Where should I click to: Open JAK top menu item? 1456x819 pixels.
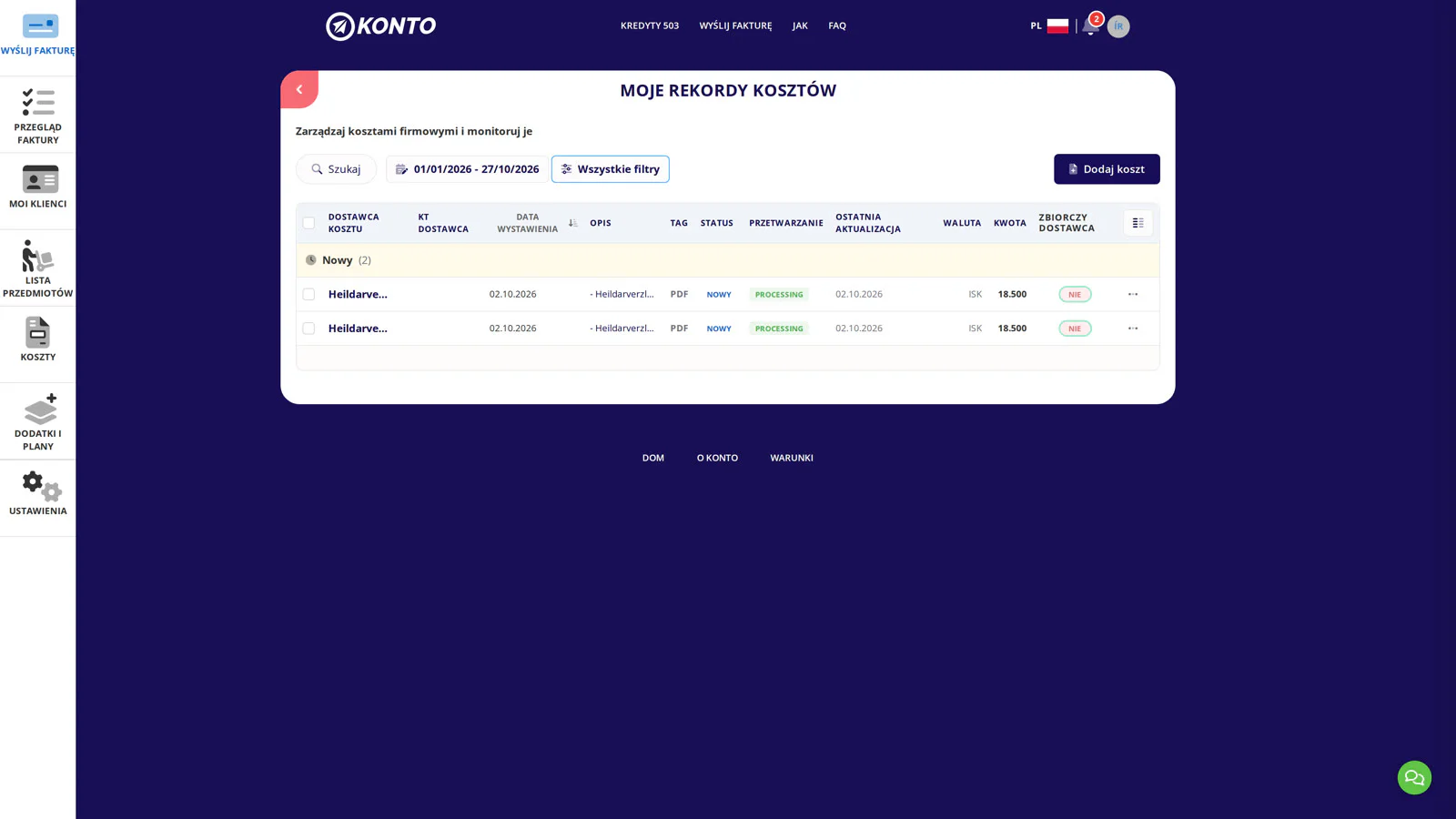[x=800, y=25]
